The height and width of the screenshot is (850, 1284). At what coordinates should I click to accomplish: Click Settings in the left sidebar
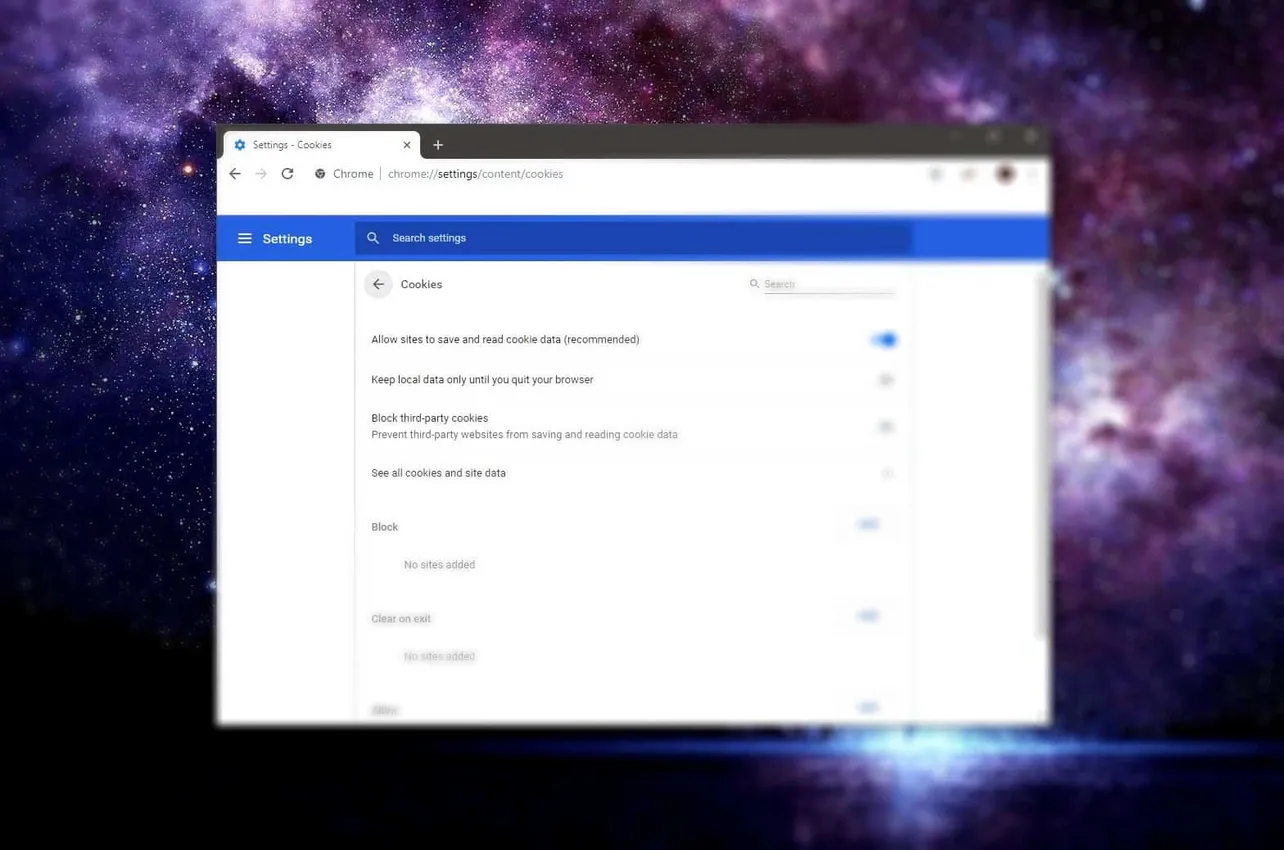click(287, 238)
